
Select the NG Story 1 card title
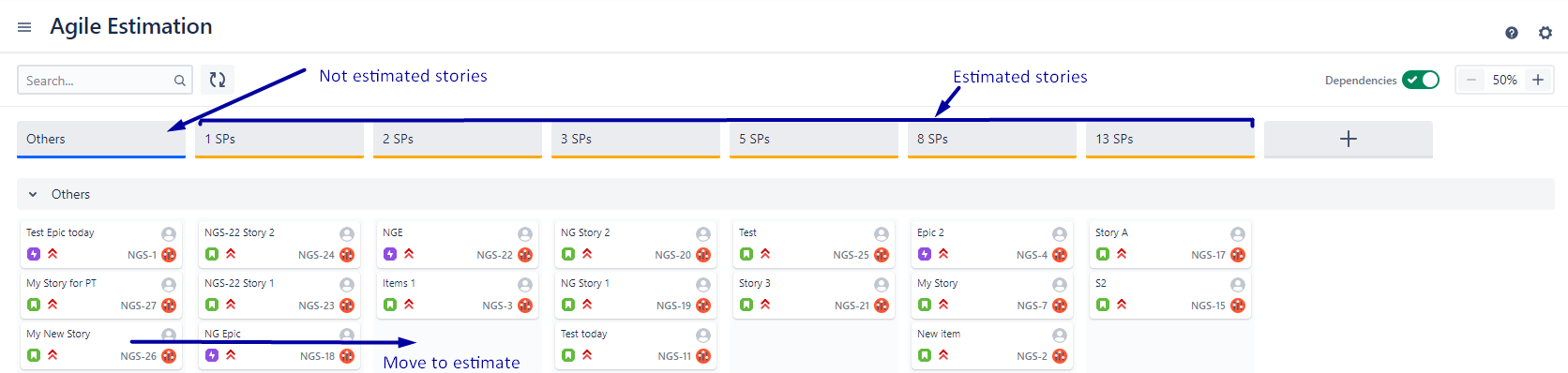584,283
